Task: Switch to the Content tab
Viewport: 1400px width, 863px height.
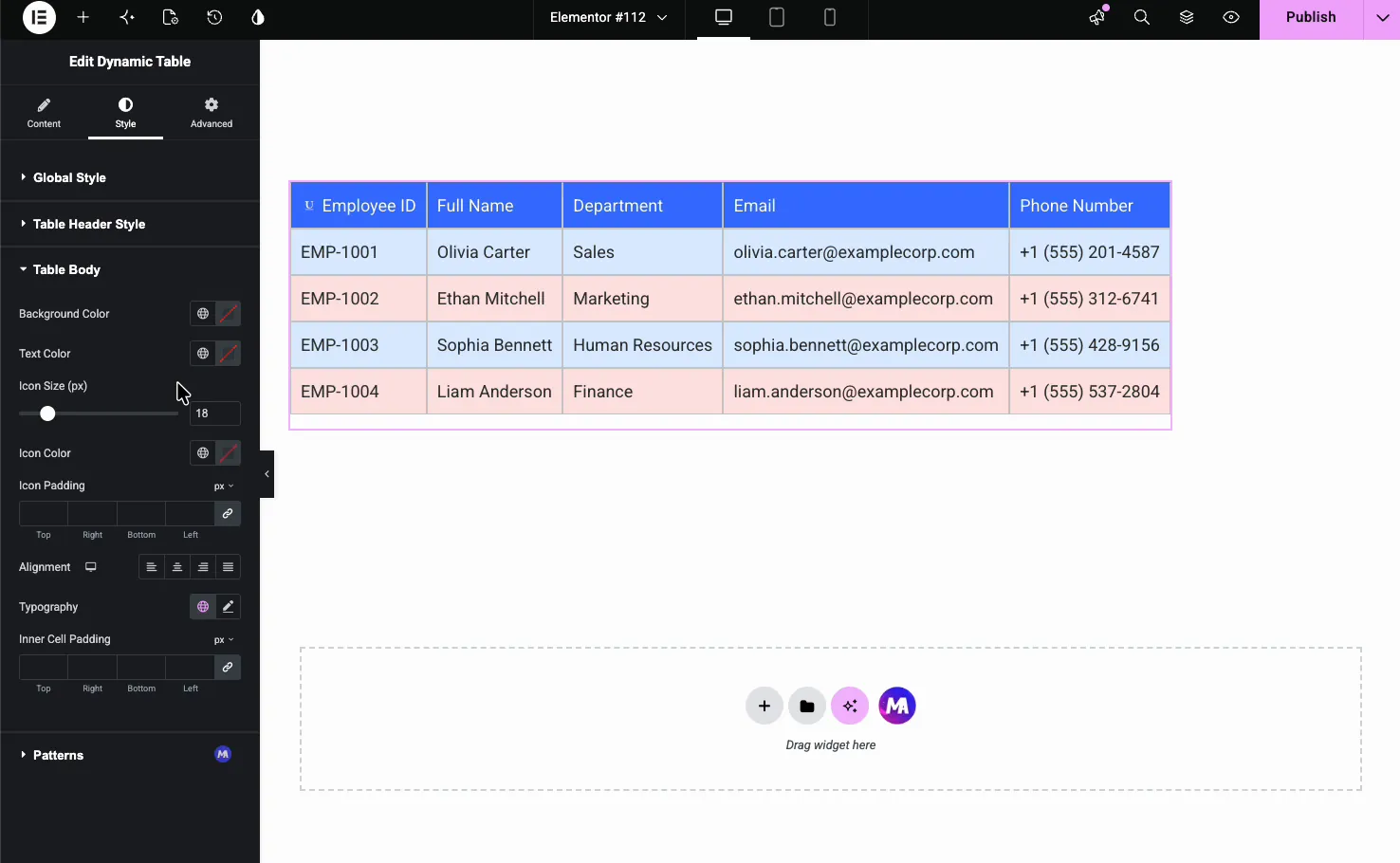Action: coord(44,113)
